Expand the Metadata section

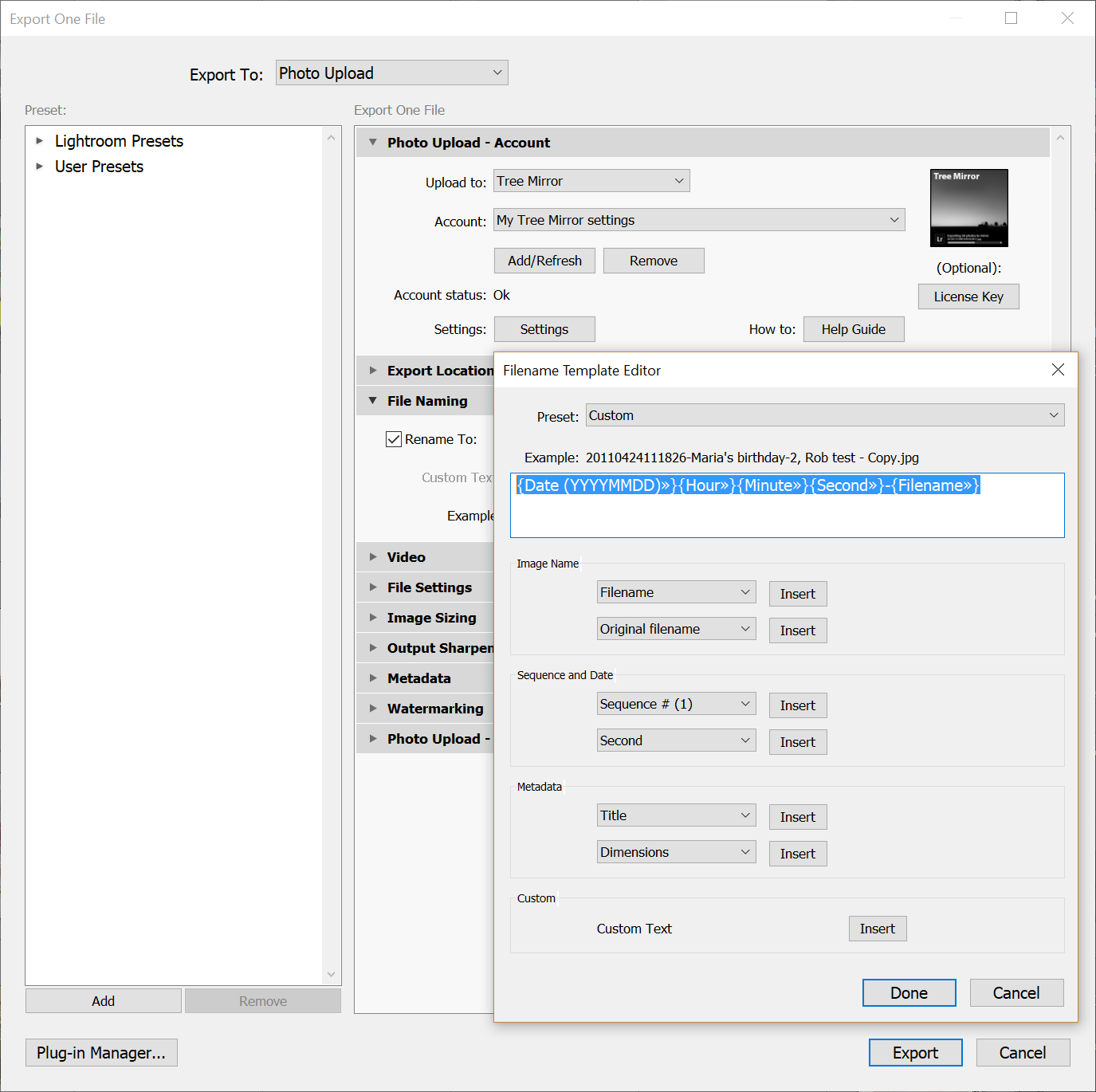click(372, 678)
